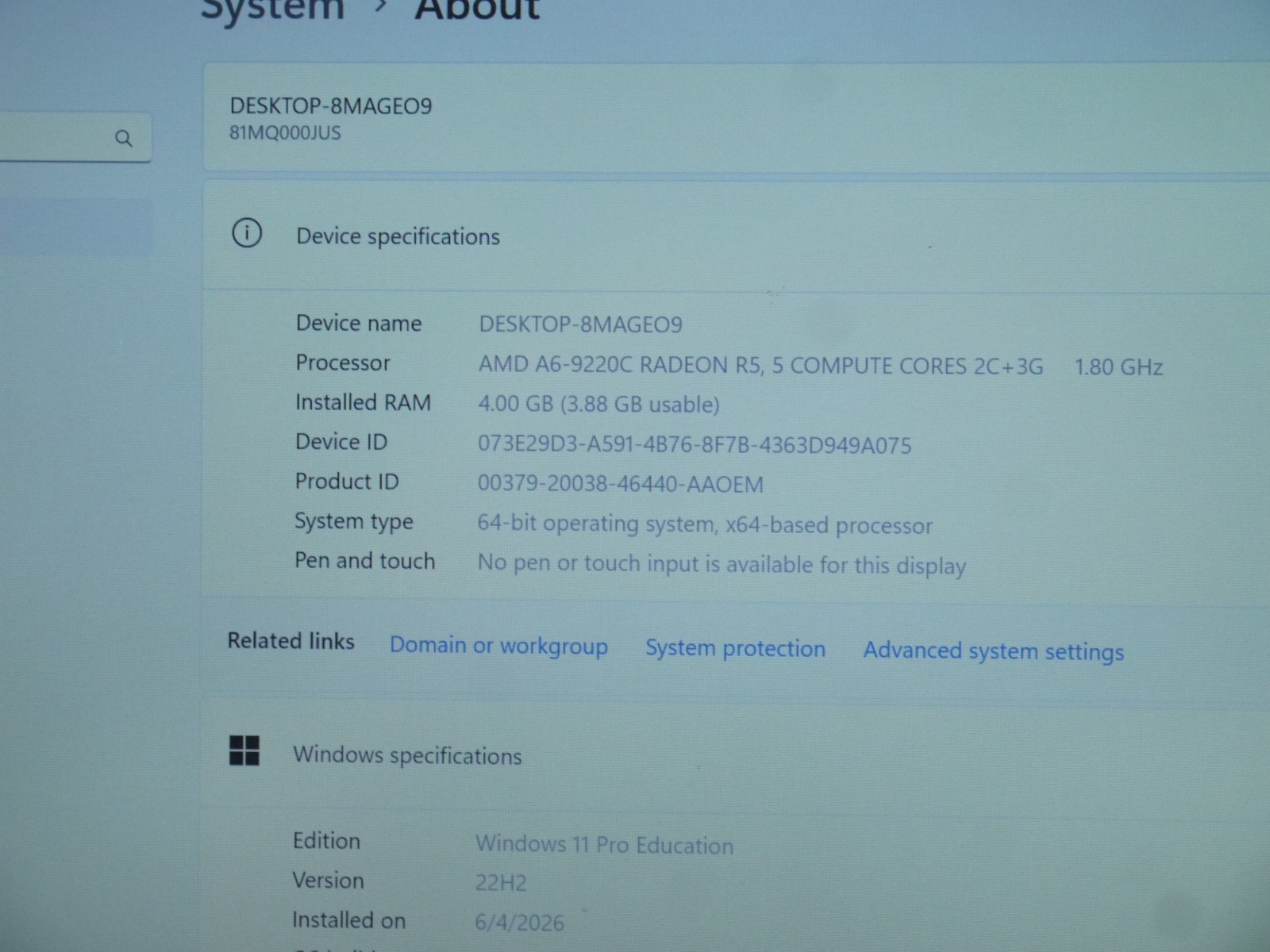Click the System type label
This screenshot has height=952, width=1270.
[354, 522]
